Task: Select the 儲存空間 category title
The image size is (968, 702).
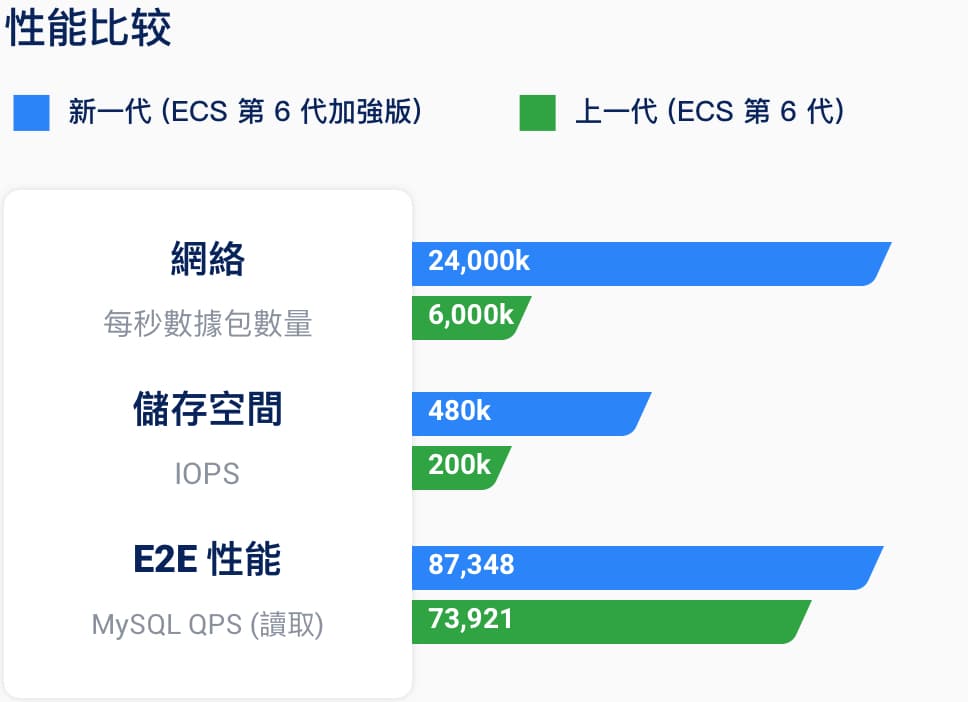Action: point(207,410)
